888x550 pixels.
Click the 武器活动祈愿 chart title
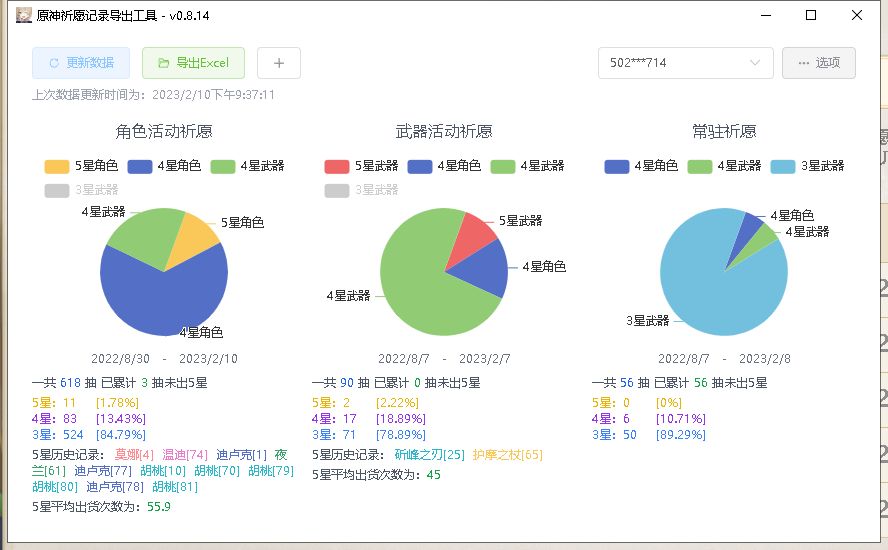[444, 131]
